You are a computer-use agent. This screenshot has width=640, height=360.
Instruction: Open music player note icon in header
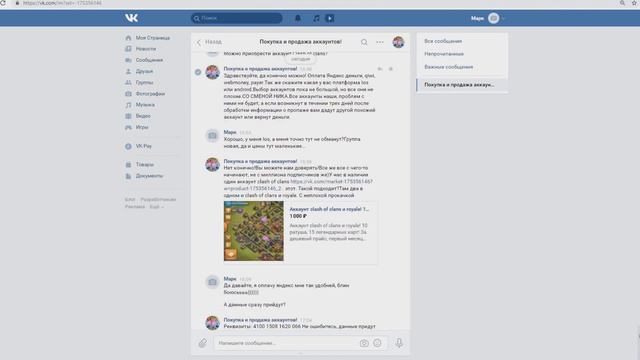point(316,18)
